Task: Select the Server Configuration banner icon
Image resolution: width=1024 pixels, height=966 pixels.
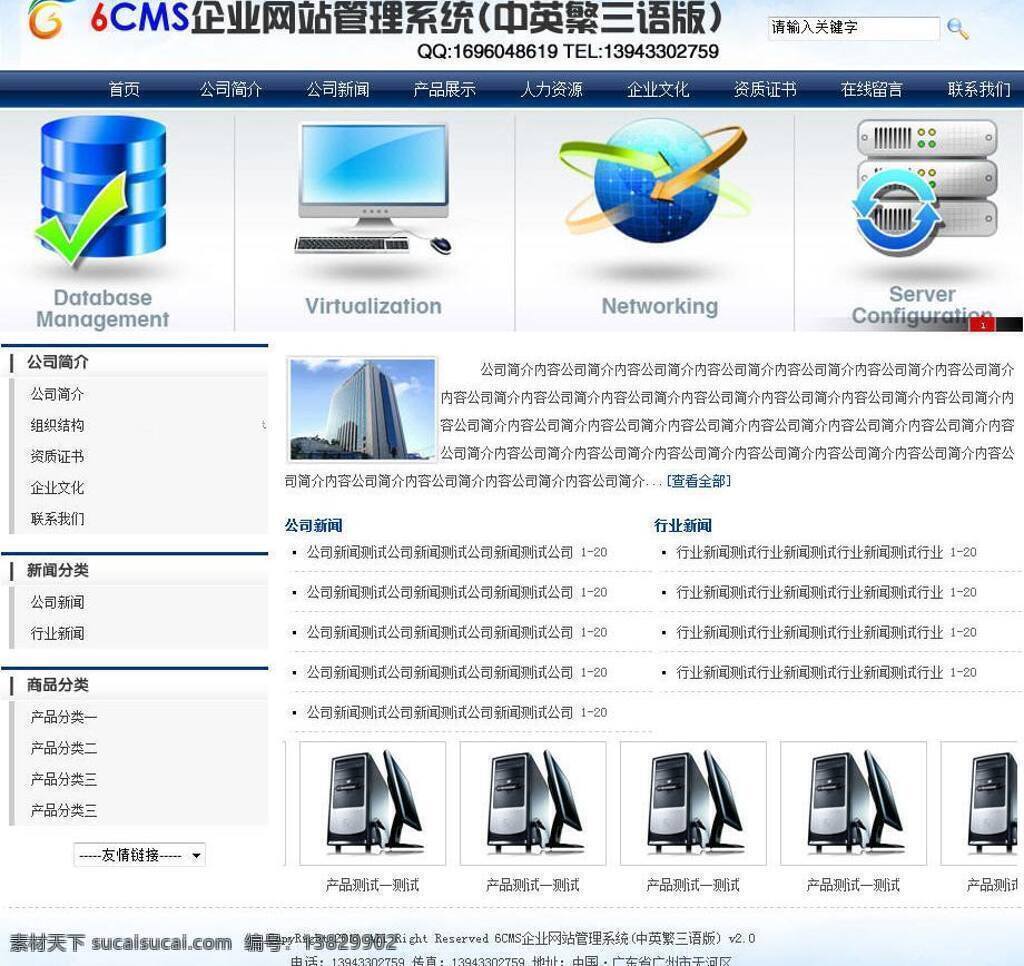Action: 925,187
